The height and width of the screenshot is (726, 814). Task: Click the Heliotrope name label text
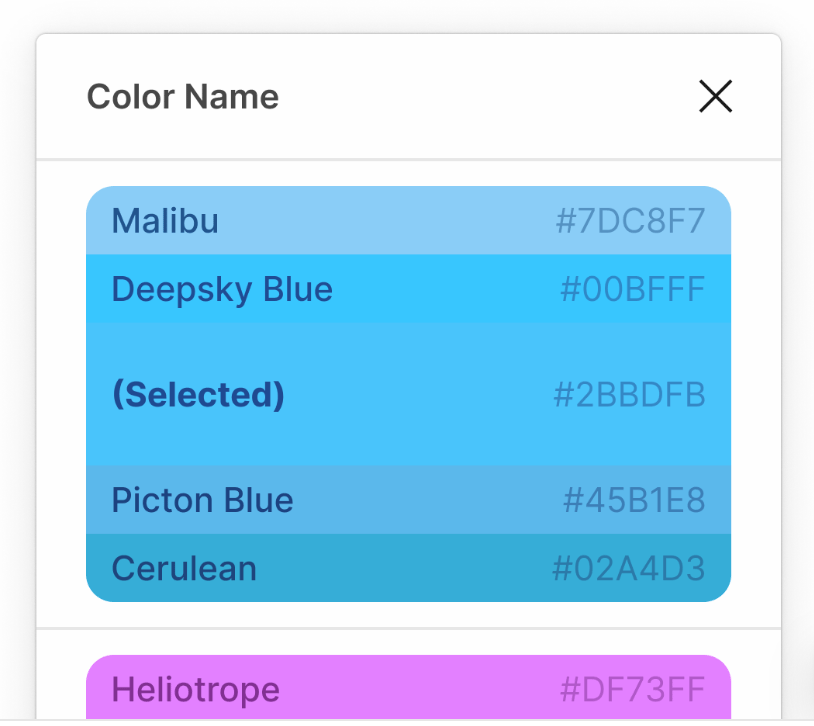point(195,690)
